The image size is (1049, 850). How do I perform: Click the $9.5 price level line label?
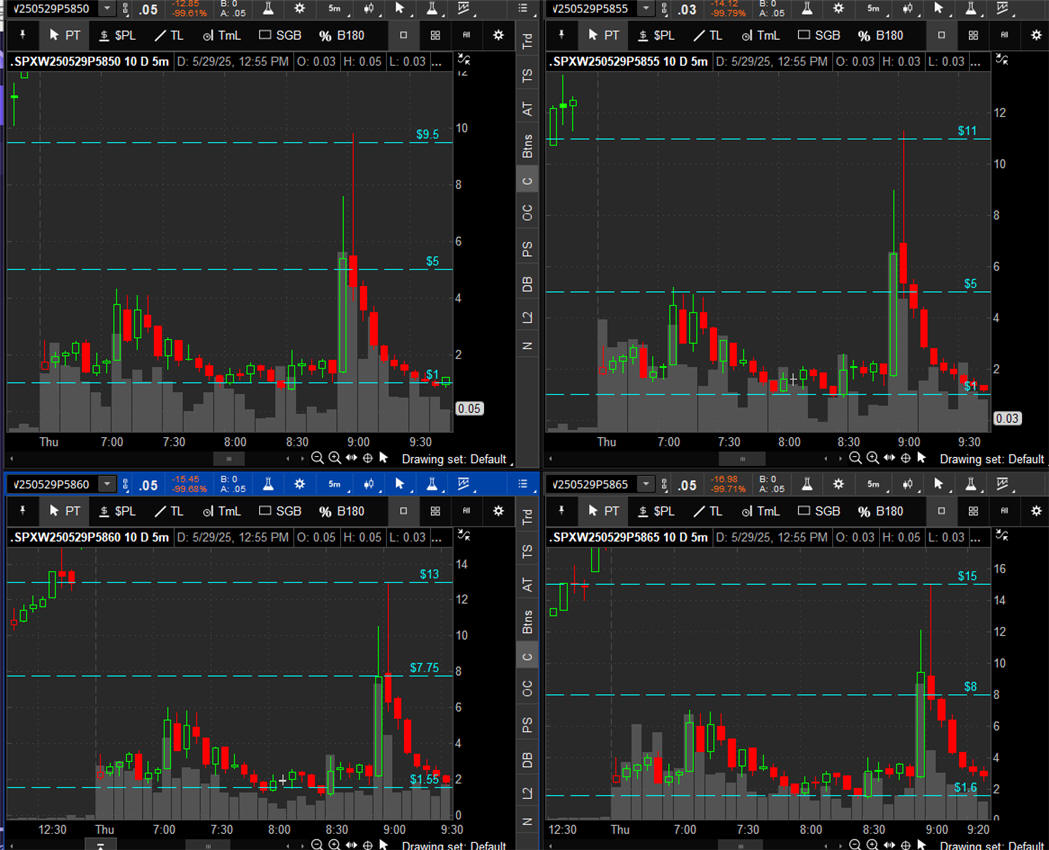[x=427, y=134]
